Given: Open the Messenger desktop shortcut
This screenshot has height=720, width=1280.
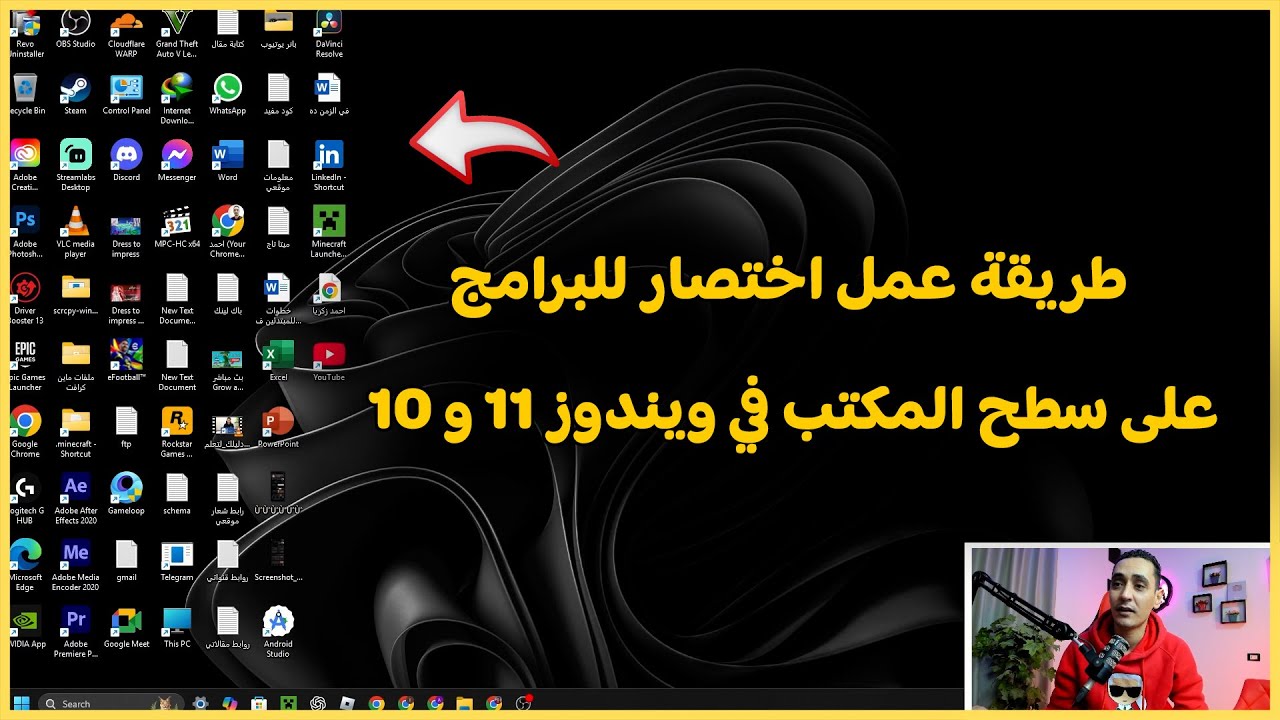Looking at the screenshot, I should 177,162.
